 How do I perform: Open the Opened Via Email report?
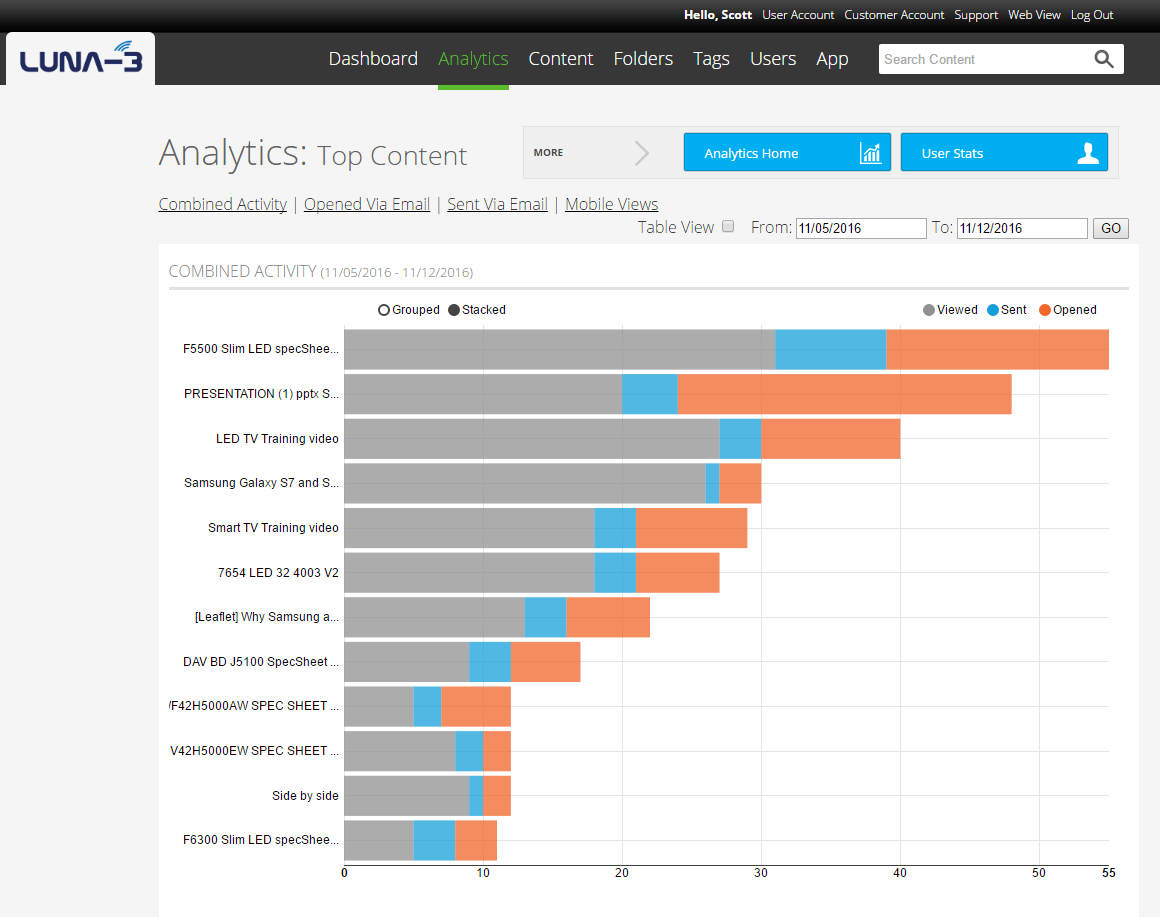pyautogui.click(x=367, y=204)
